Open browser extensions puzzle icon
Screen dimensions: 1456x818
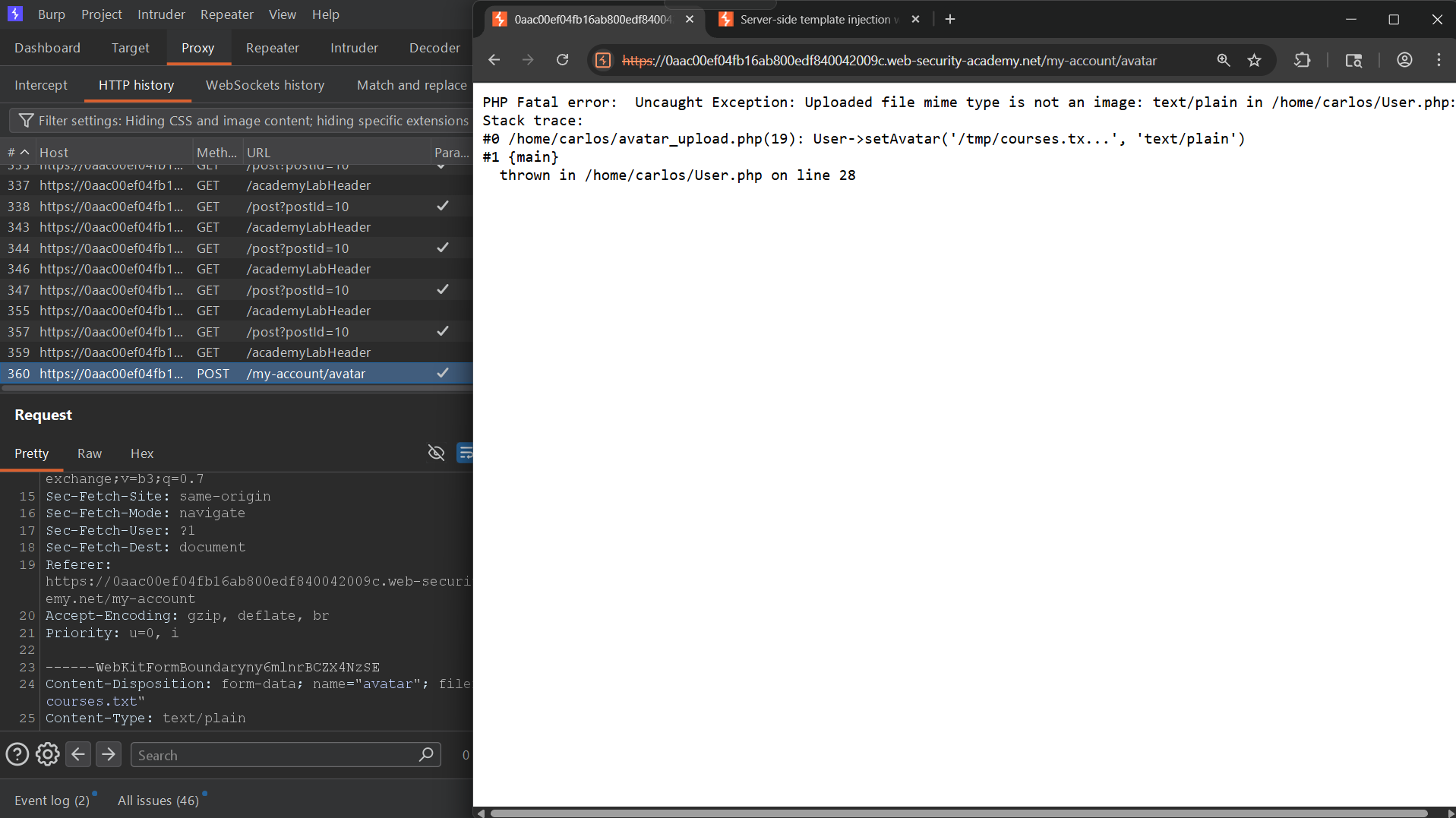[1302, 60]
